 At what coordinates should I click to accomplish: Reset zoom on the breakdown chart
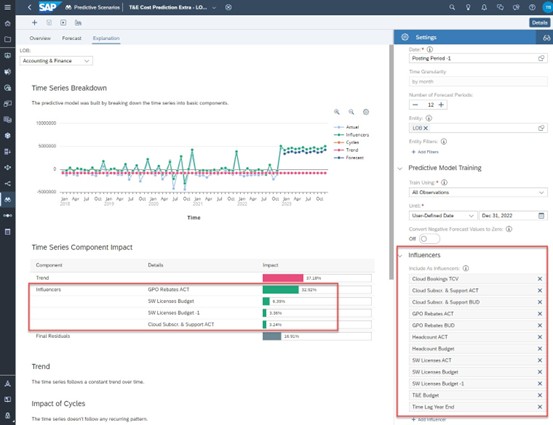click(x=366, y=112)
